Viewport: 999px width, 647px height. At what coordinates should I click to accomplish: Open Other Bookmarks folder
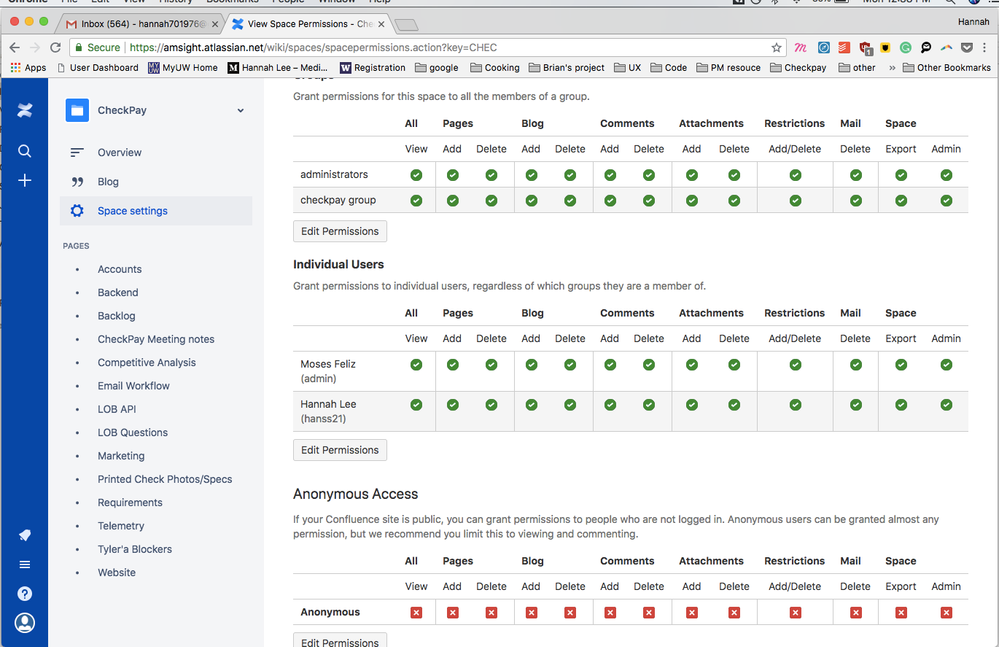[947, 68]
